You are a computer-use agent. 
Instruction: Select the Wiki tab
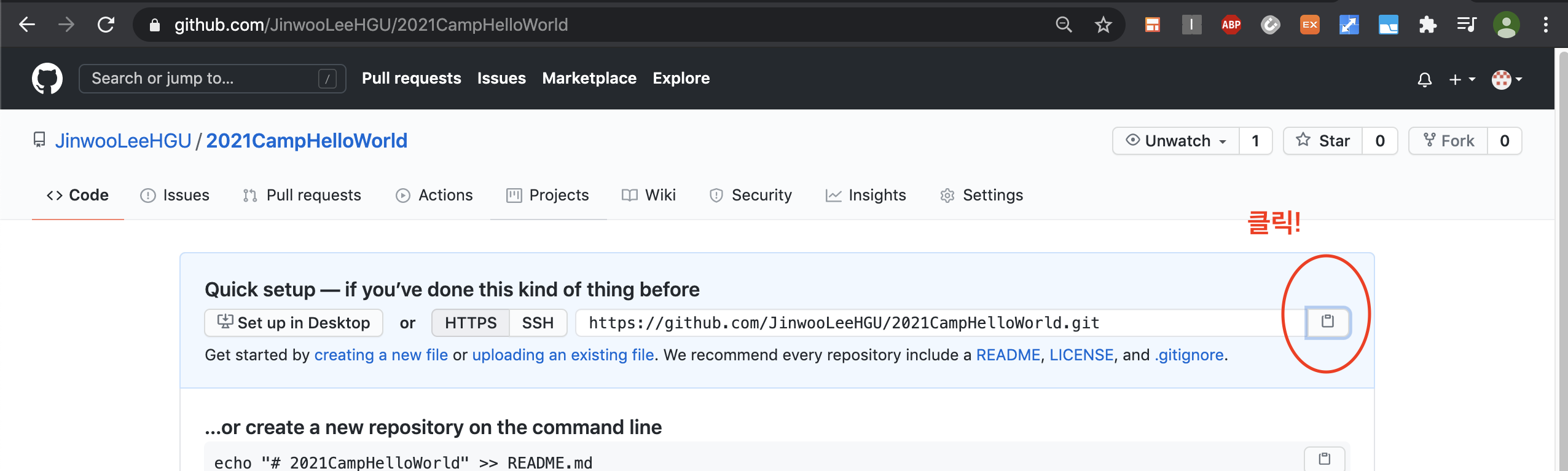(649, 195)
